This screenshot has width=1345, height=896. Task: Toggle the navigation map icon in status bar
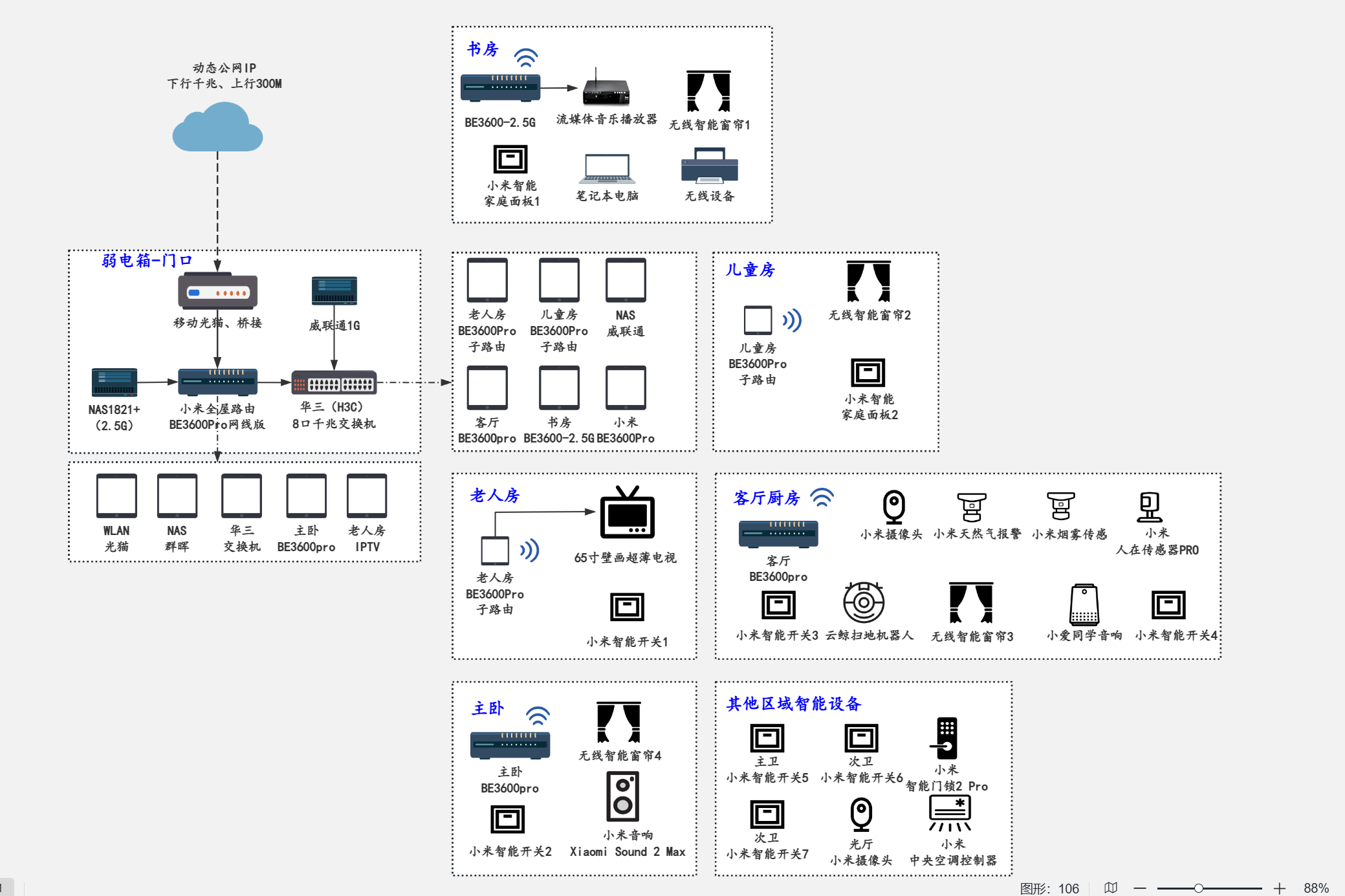pos(1111,888)
